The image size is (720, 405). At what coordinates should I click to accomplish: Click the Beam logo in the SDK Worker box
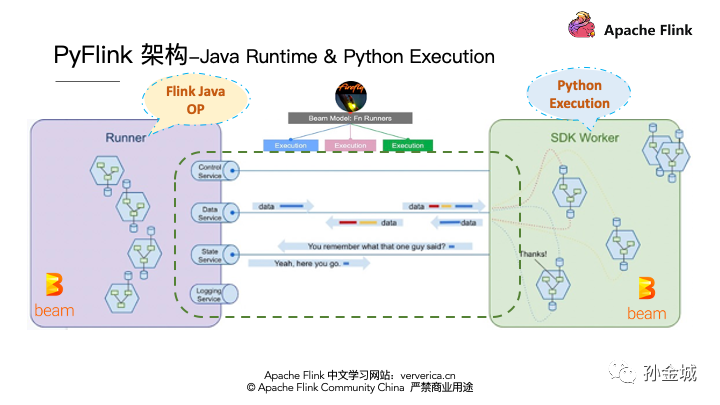[647, 298]
